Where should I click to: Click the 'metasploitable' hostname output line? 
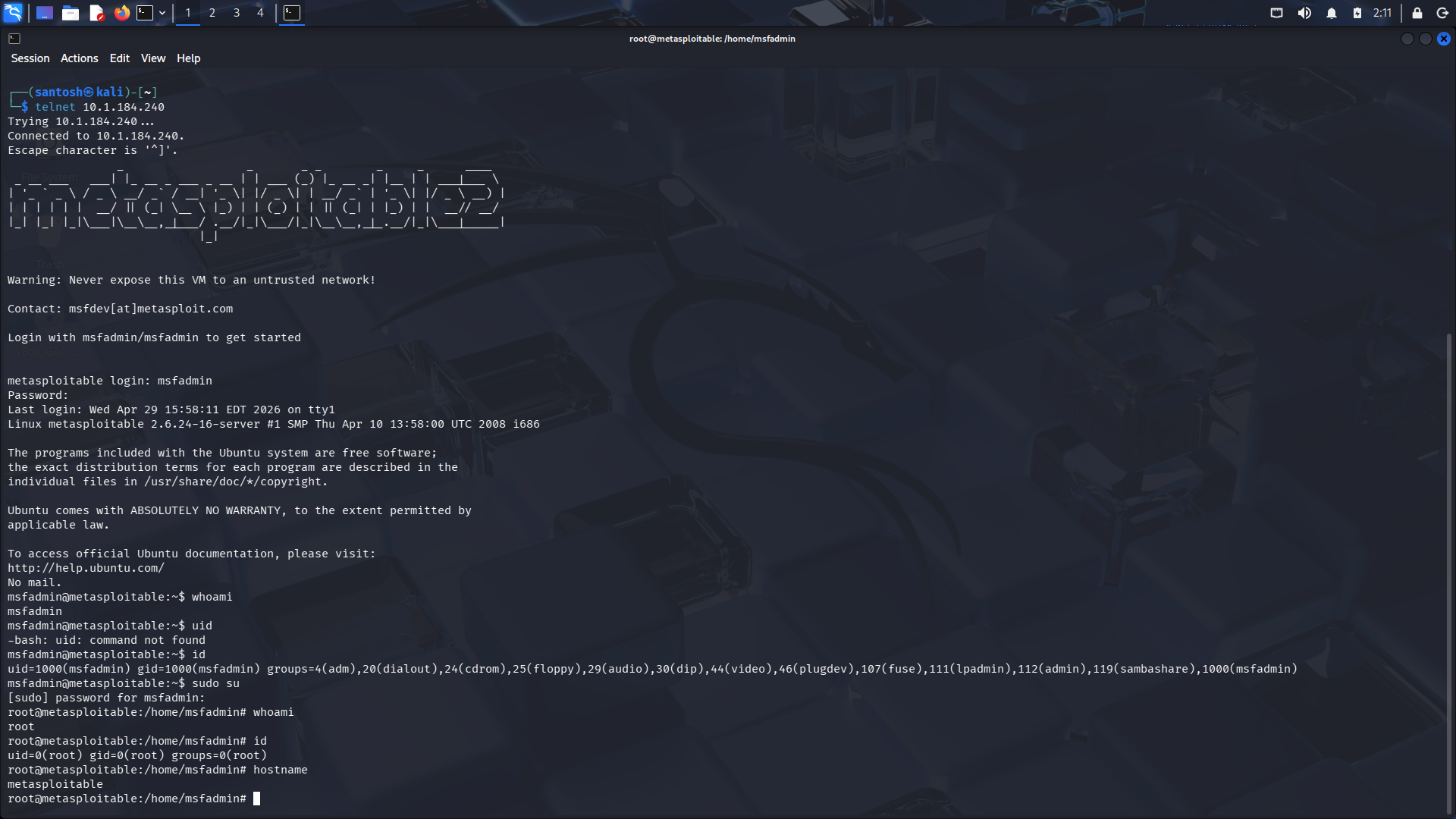pyautogui.click(x=55, y=785)
